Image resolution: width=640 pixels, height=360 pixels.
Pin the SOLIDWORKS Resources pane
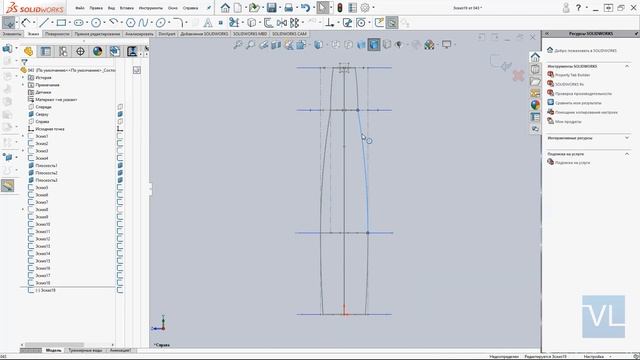636,33
